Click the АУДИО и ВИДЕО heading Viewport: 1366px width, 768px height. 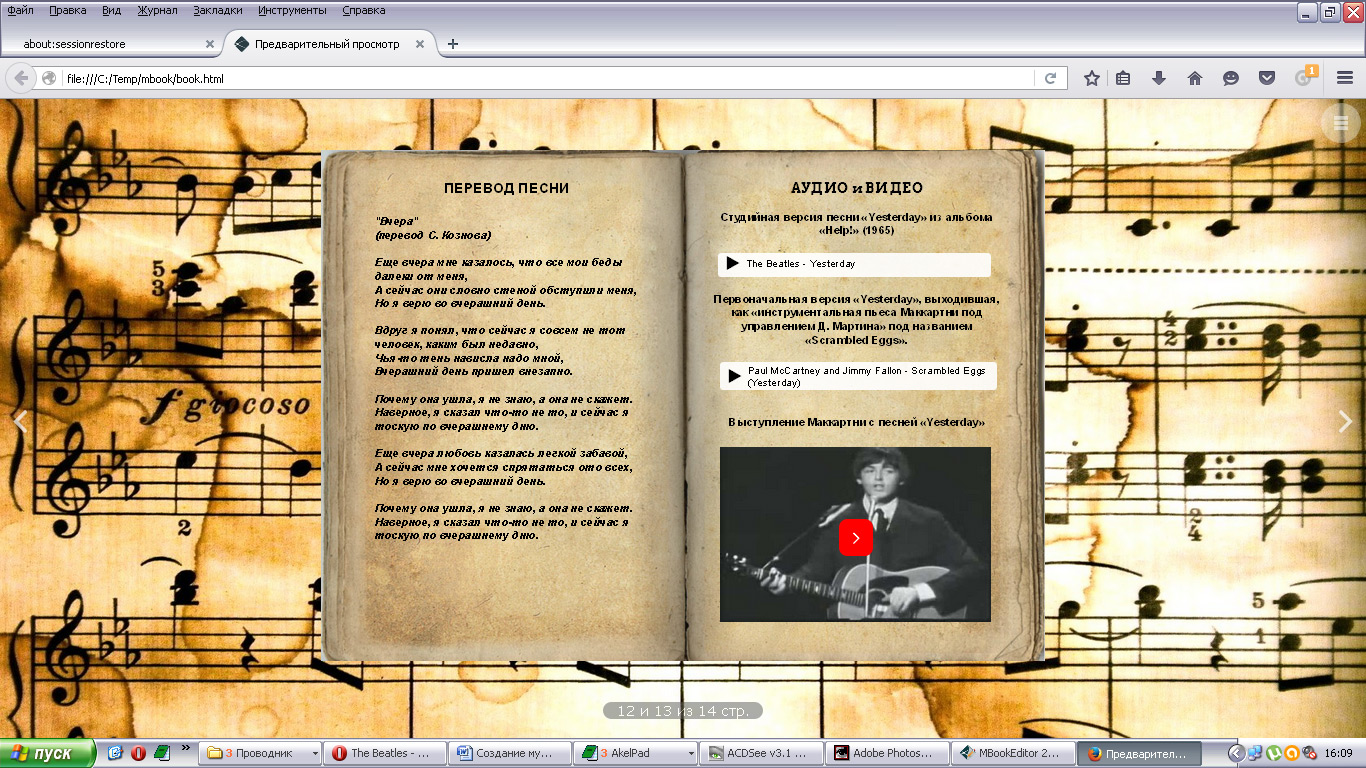[x=857, y=188]
